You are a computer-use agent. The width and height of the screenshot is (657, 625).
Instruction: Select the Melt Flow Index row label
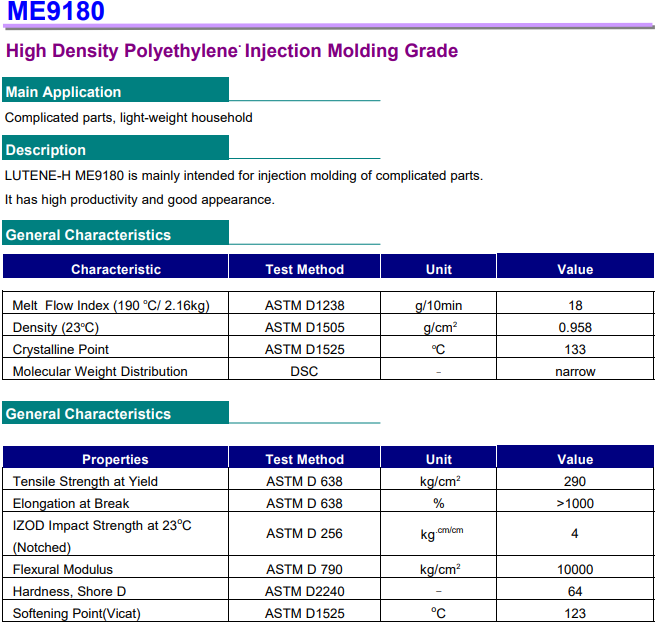click(111, 305)
